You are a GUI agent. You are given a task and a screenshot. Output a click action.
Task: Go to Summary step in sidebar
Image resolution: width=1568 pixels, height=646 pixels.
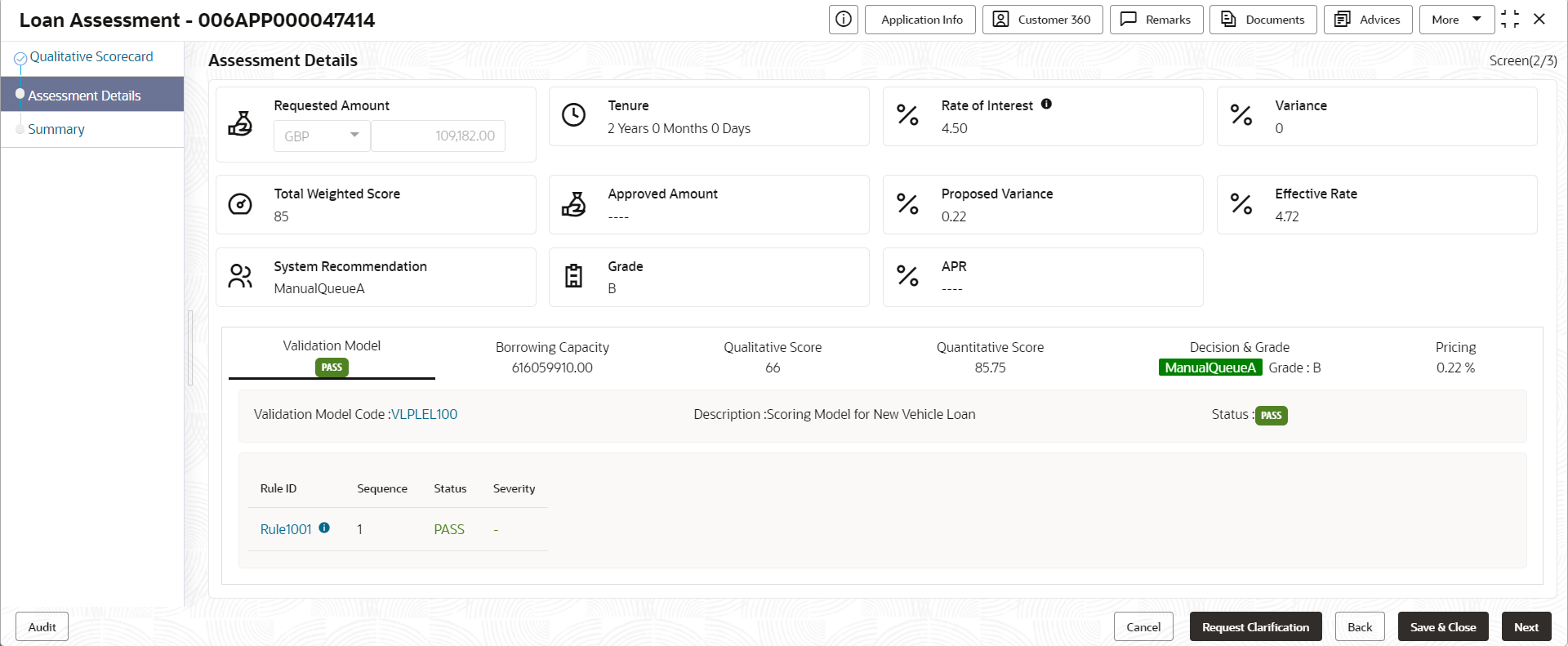click(x=56, y=130)
